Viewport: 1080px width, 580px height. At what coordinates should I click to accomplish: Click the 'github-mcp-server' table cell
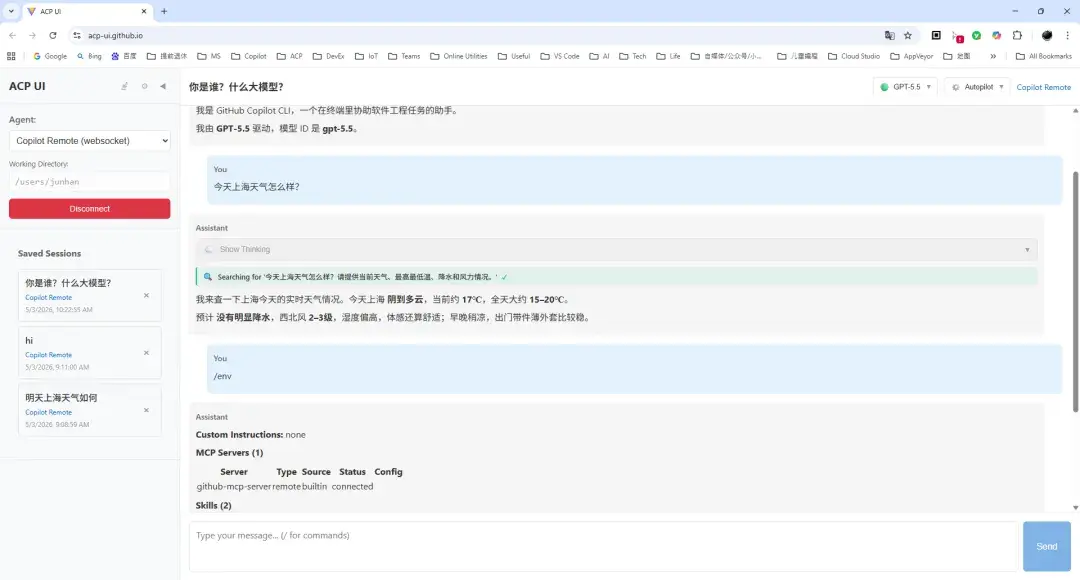tap(233, 486)
